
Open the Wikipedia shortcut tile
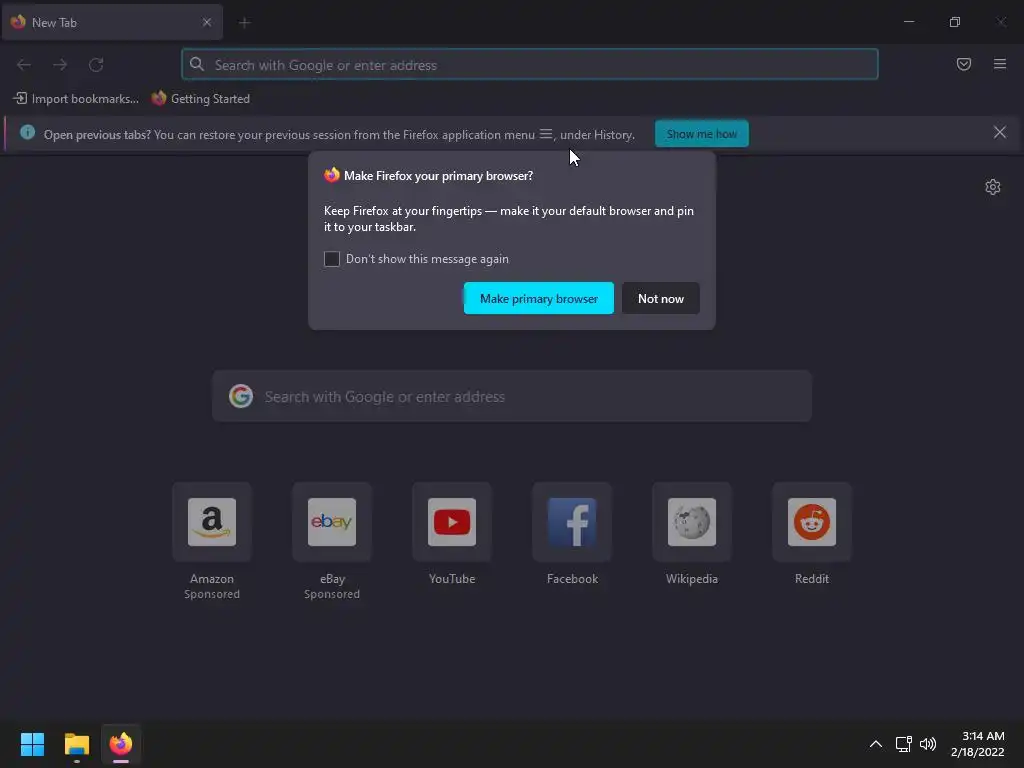pos(692,534)
